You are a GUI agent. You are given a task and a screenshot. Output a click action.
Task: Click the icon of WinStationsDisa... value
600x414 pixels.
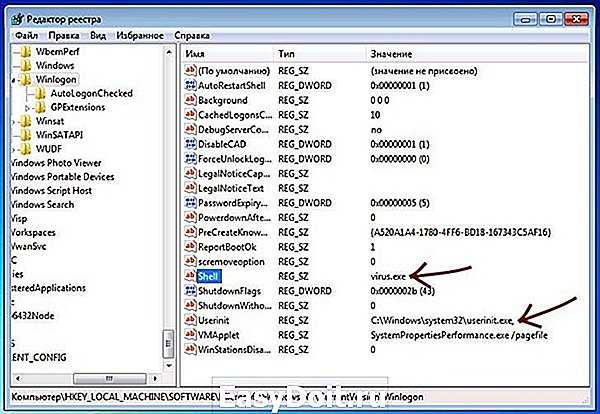tap(191, 349)
